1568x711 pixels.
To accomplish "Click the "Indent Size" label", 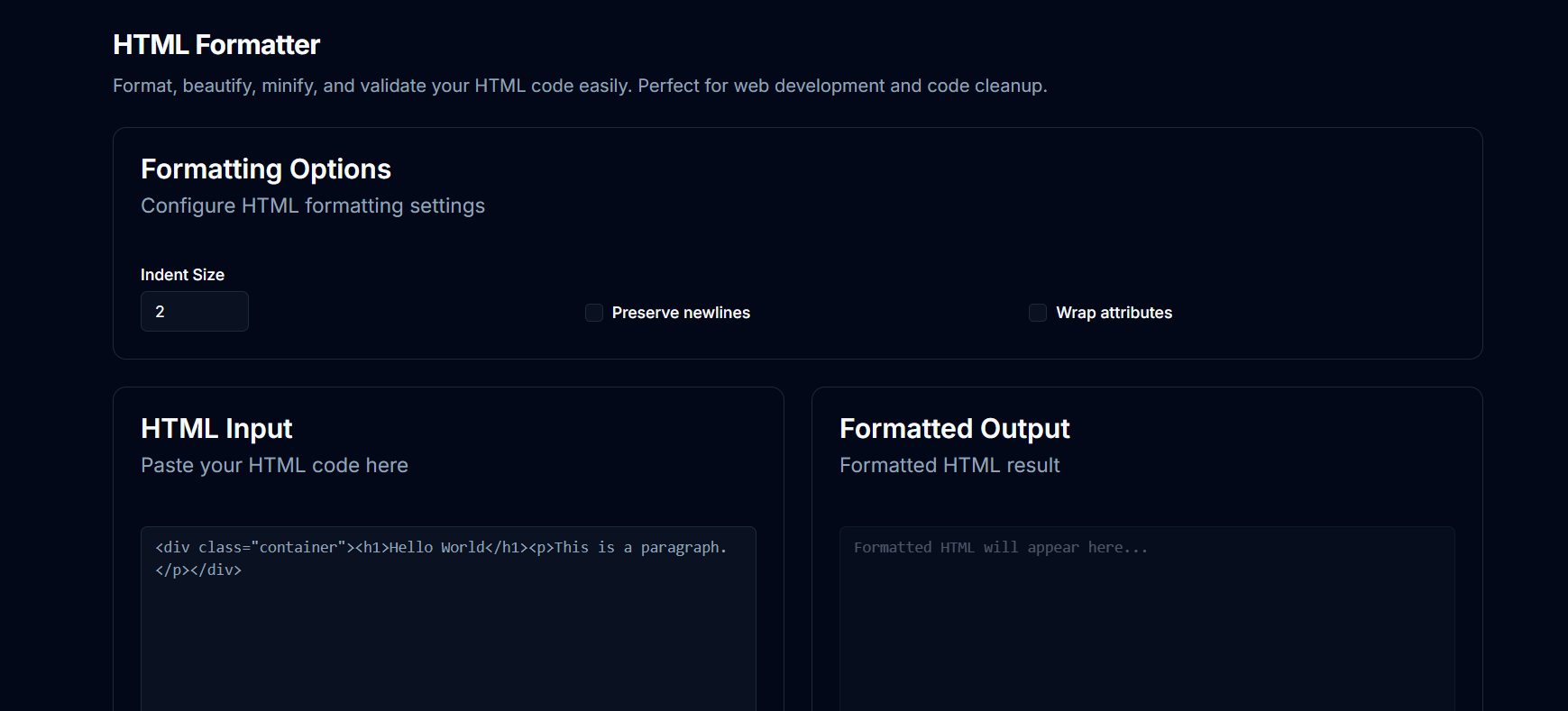I will [182, 275].
